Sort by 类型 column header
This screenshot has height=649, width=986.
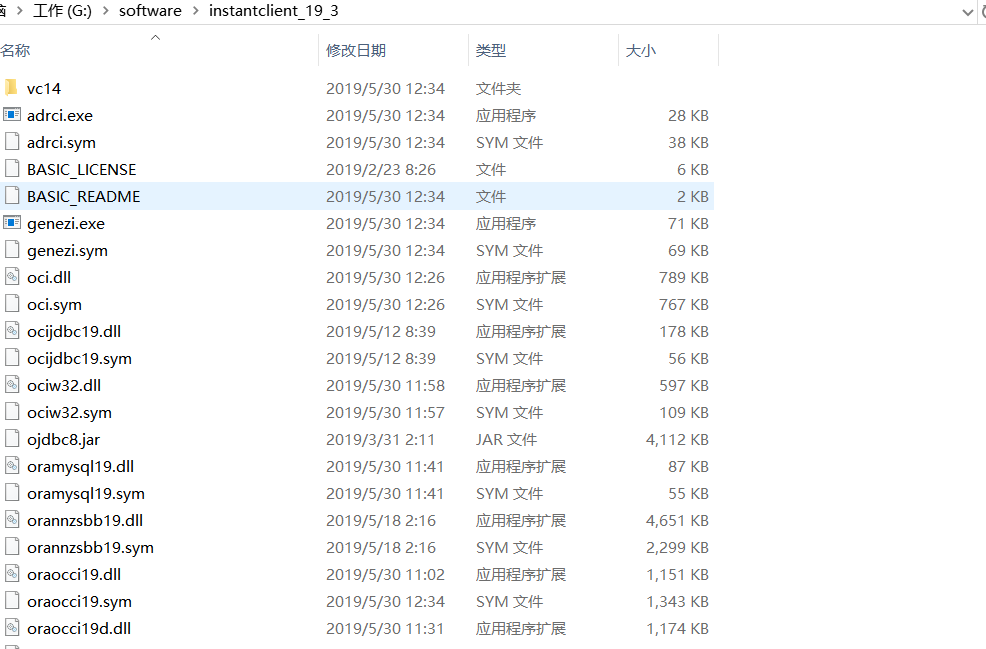point(490,50)
